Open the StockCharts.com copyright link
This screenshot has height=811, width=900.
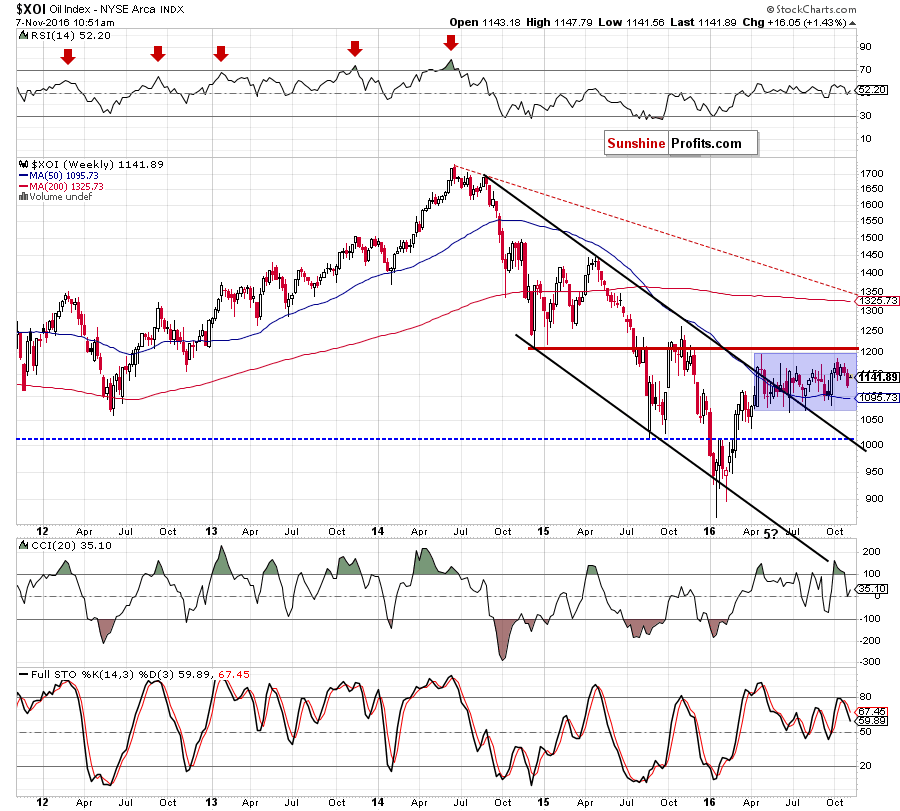click(811, 9)
